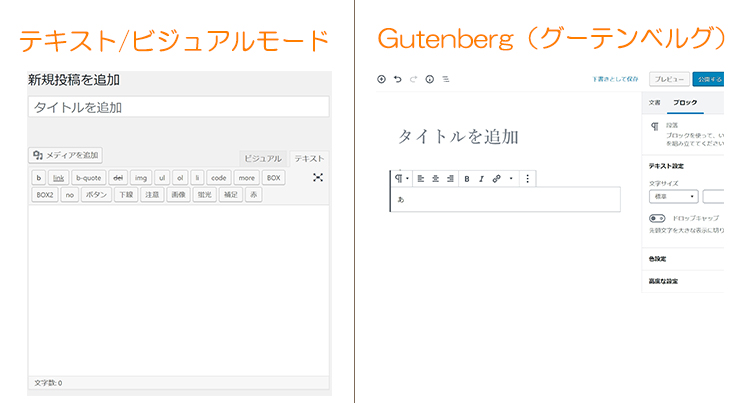Switch to the テキスト tab
The image size is (749, 403).
tap(309, 159)
